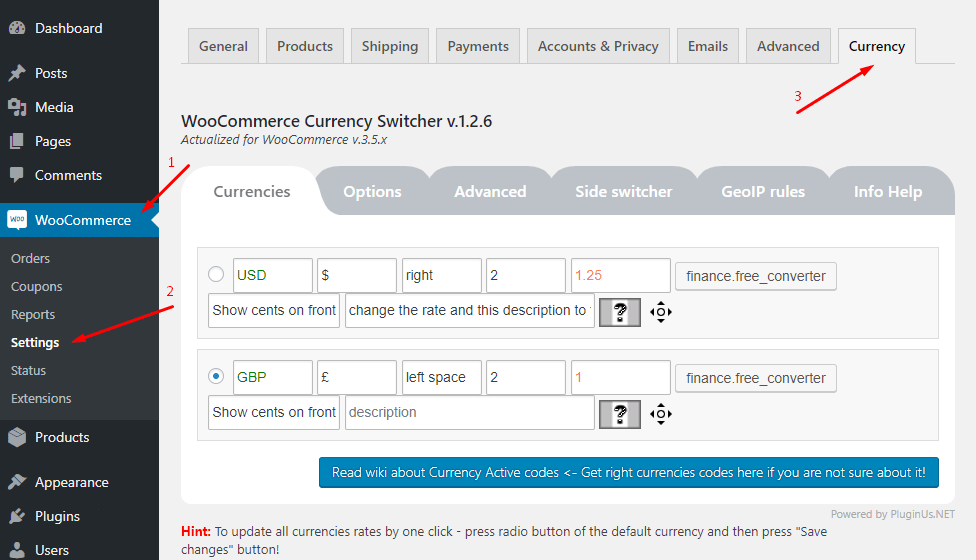Click the GBP rate field showing 1
The width and height of the screenshot is (976, 560).
(621, 377)
